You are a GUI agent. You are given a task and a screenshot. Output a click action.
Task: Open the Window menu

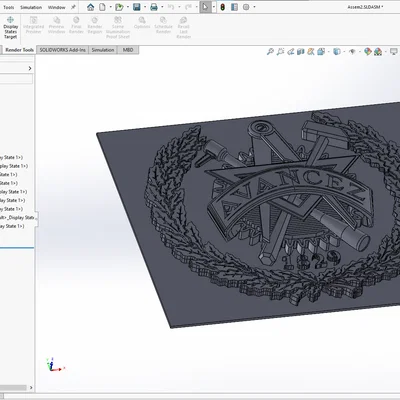pyautogui.click(x=57, y=7)
